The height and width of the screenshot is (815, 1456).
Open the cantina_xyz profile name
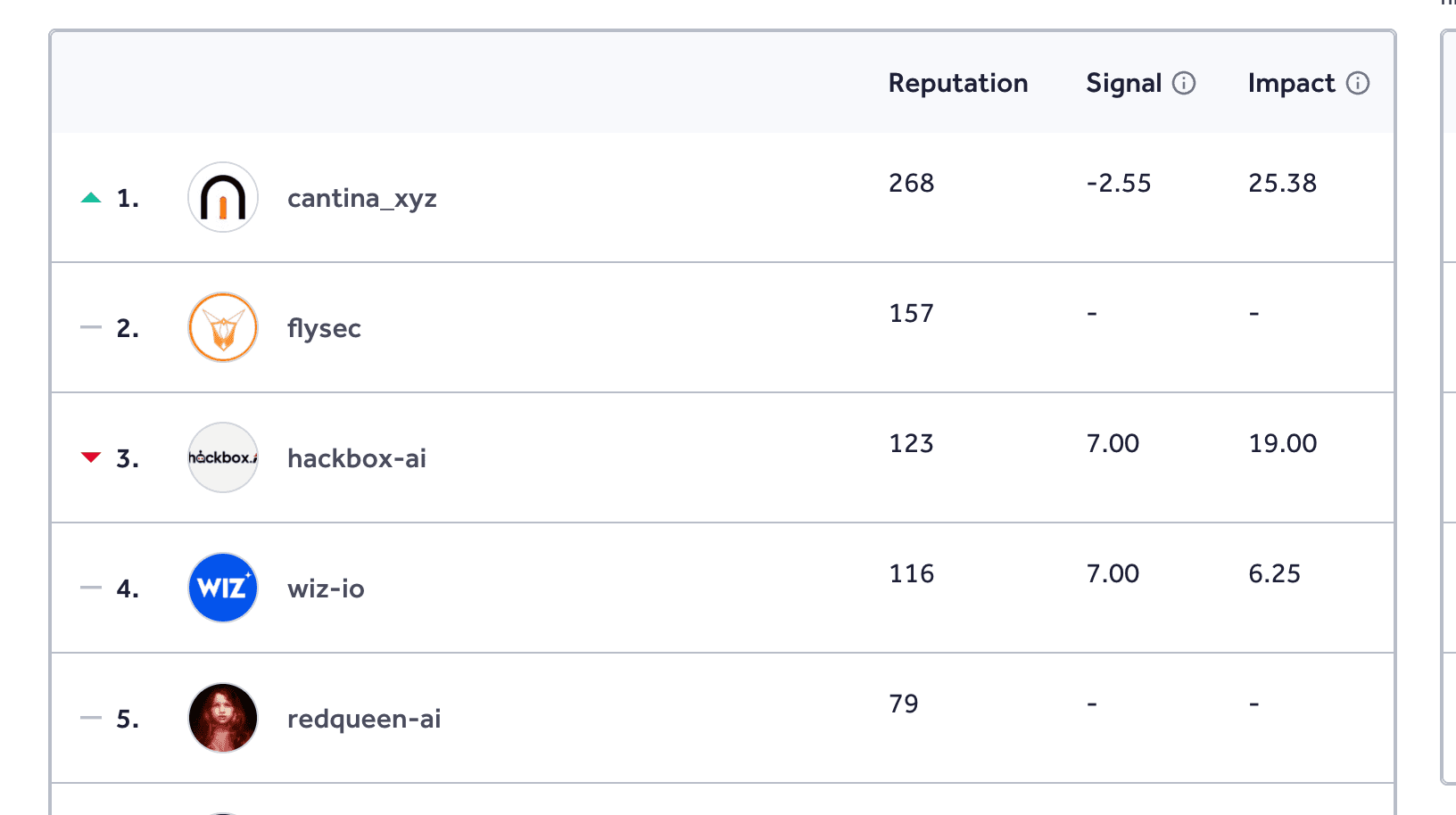[x=362, y=198]
